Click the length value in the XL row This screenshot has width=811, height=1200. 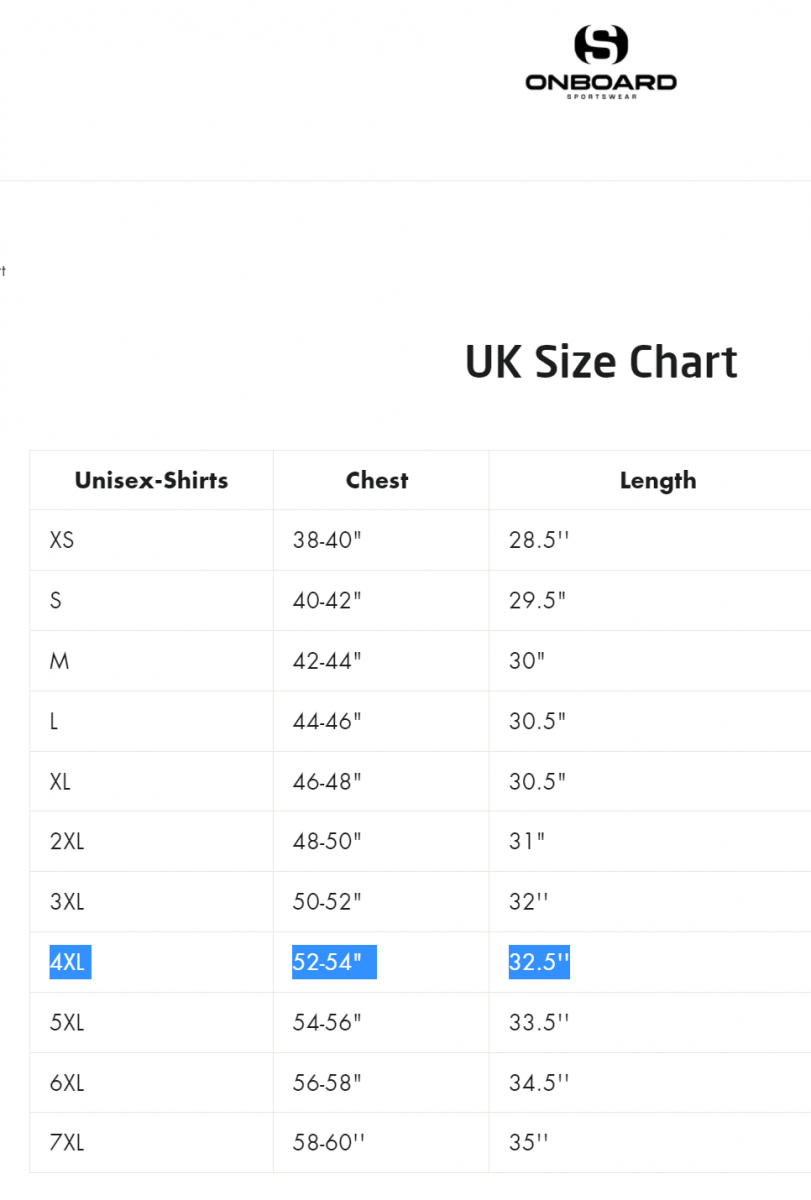pos(537,781)
